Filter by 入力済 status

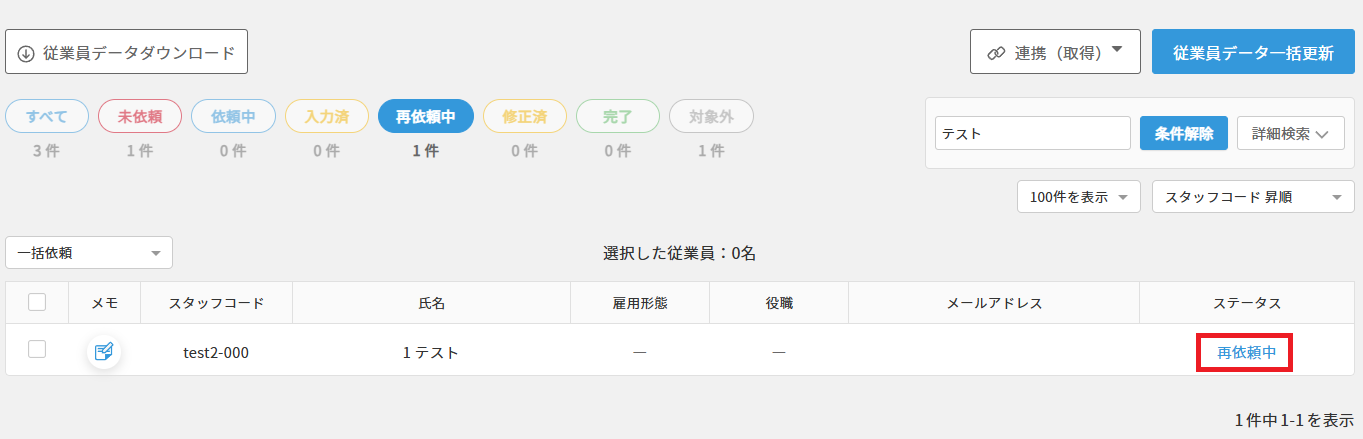tap(325, 117)
